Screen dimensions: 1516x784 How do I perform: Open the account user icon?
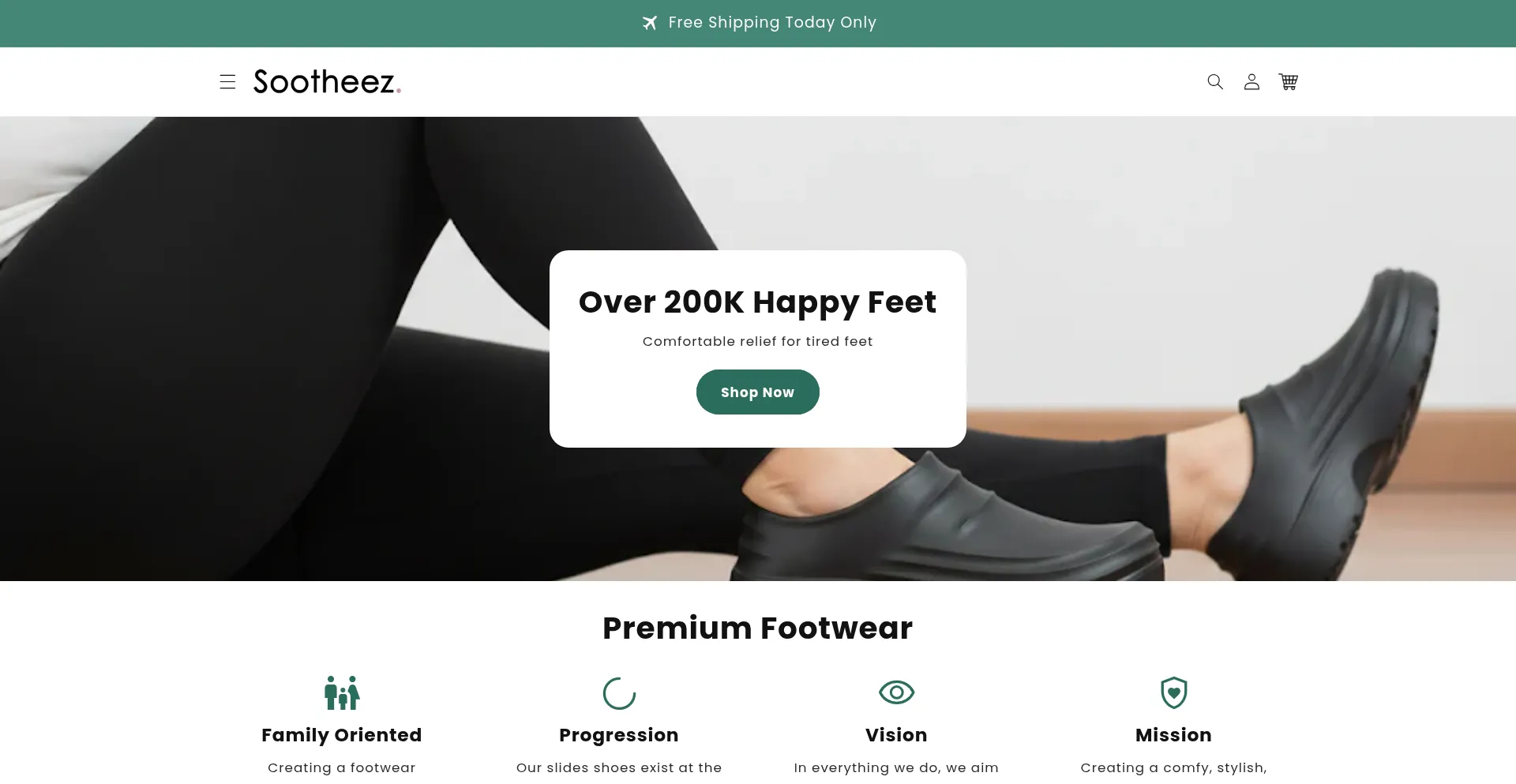click(1251, 81)
